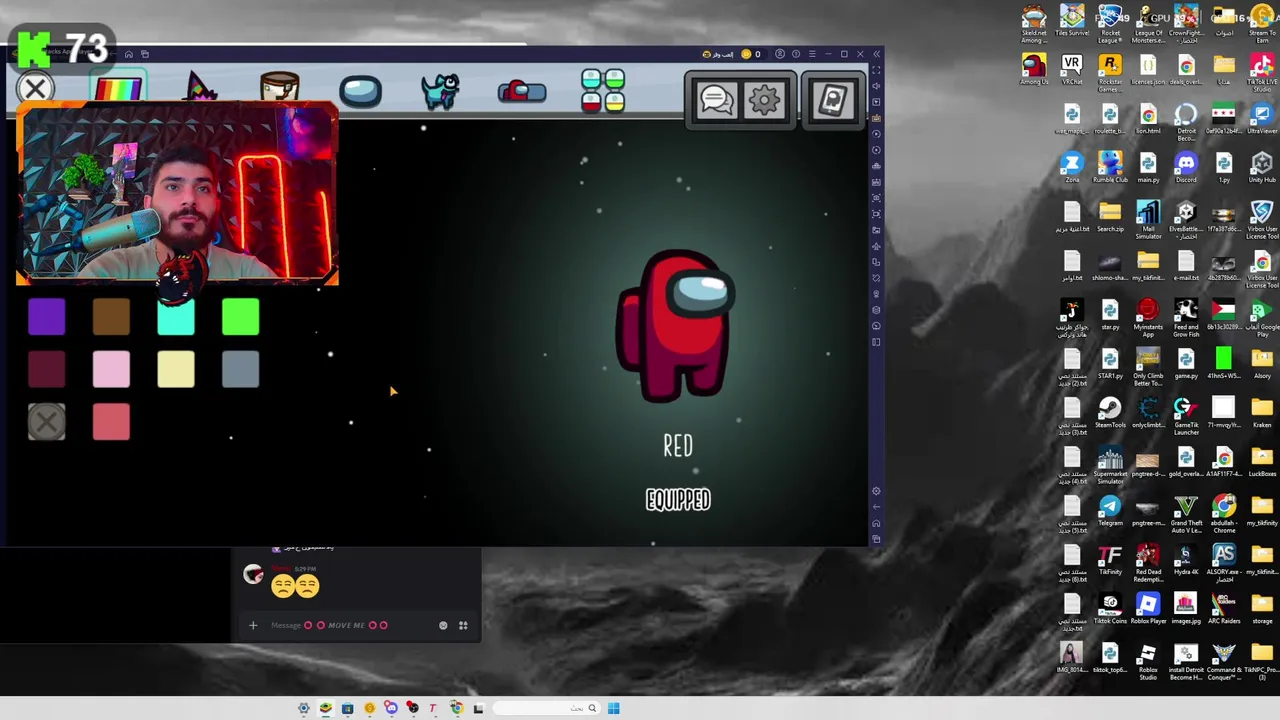The width and height of the screenshot is (1280, 720).
Task: Pick the brown color swatch
Action: [x=111, y=318]
